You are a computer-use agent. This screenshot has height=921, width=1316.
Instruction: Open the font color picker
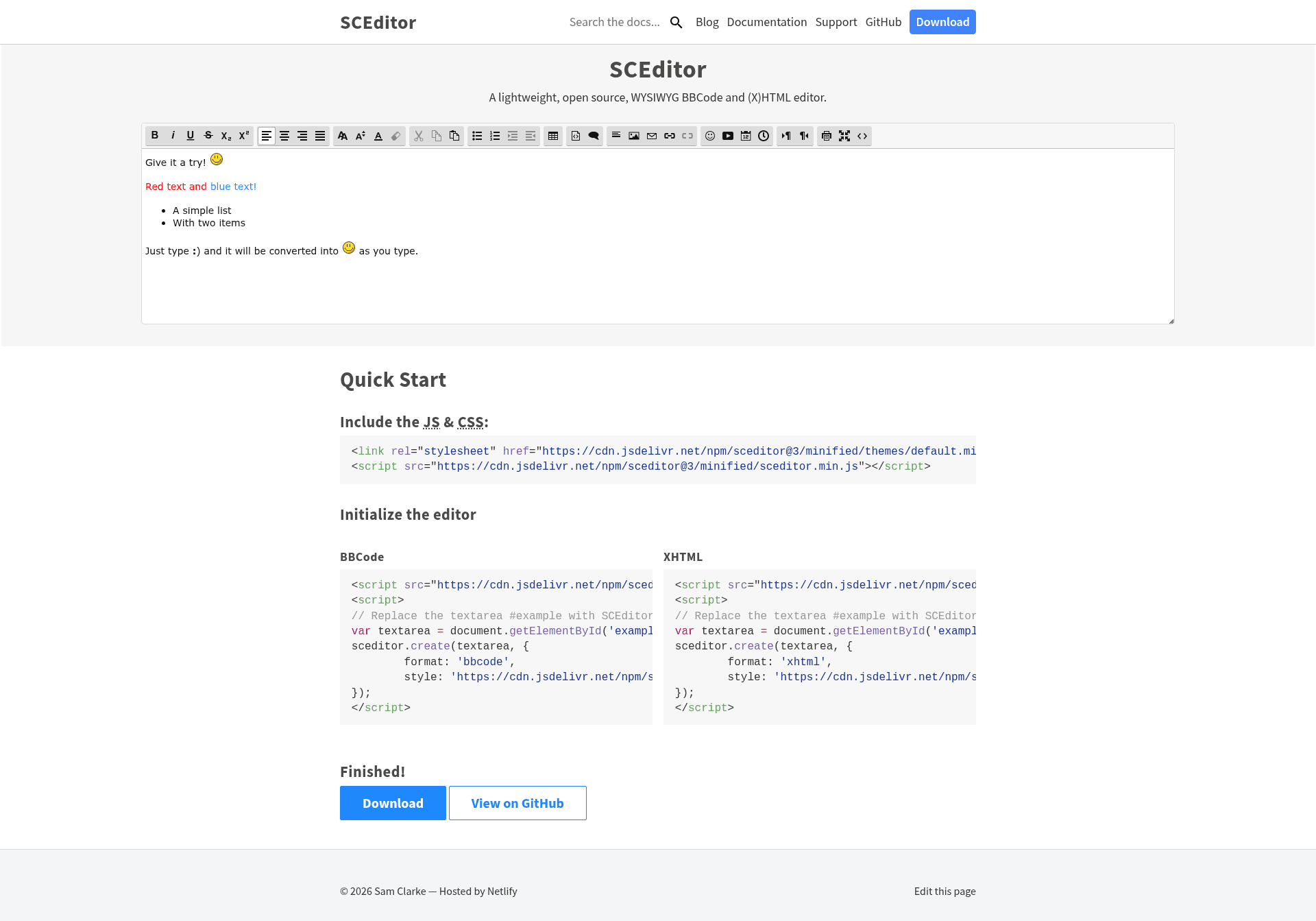[x=378, y=136]
